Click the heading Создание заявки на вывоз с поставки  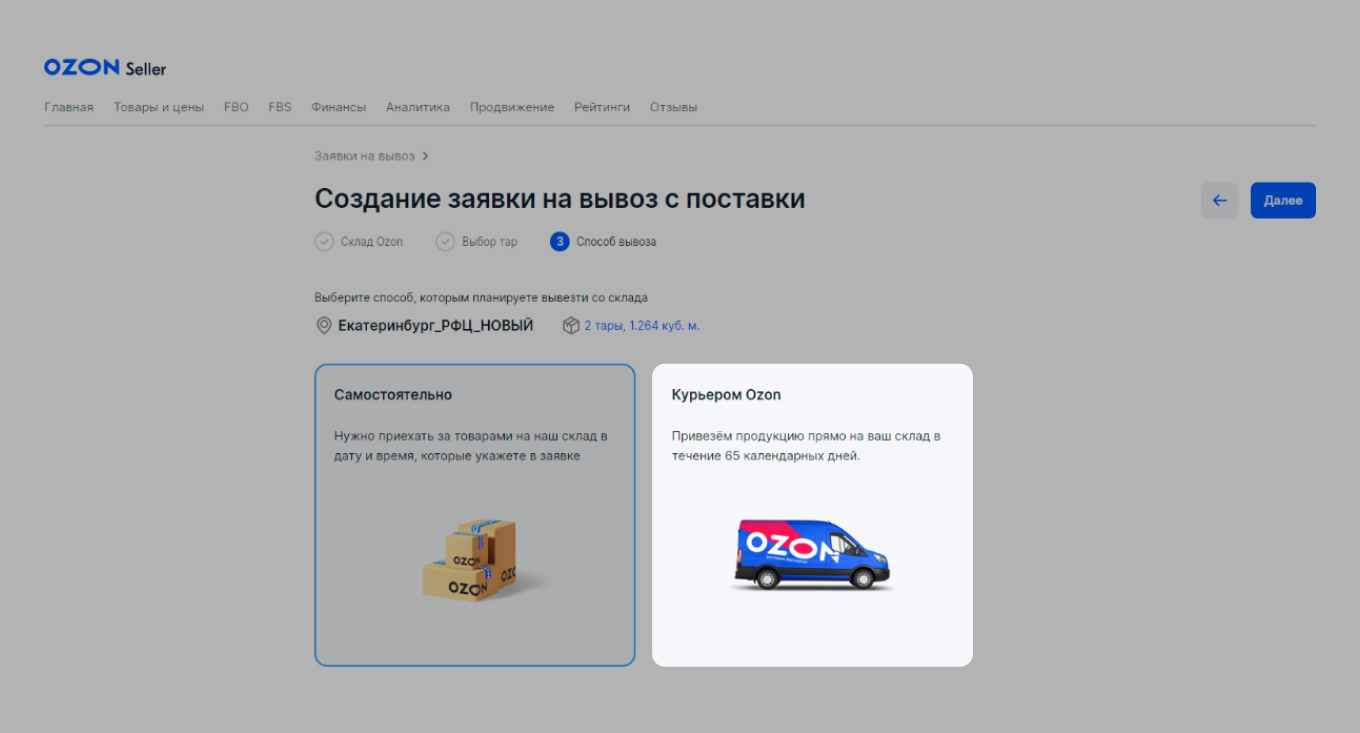[x=560, y=199]
